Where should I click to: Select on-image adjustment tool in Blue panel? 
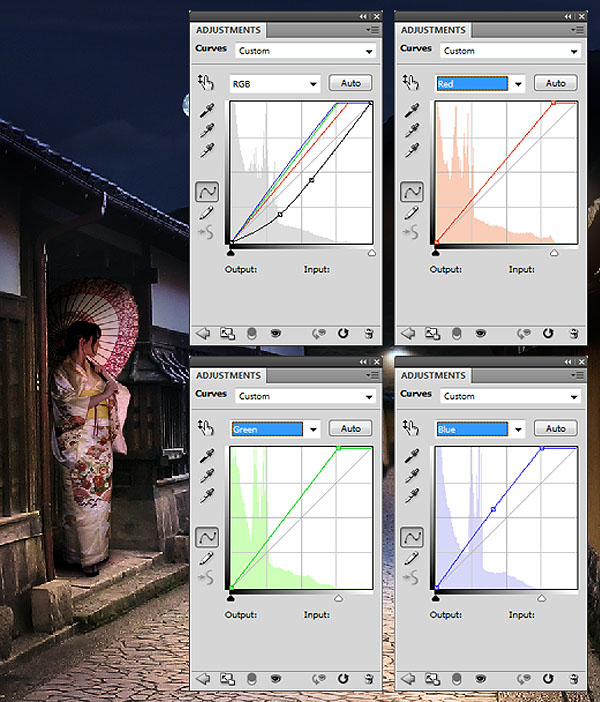pyautogui.click(x=411, y=428)
